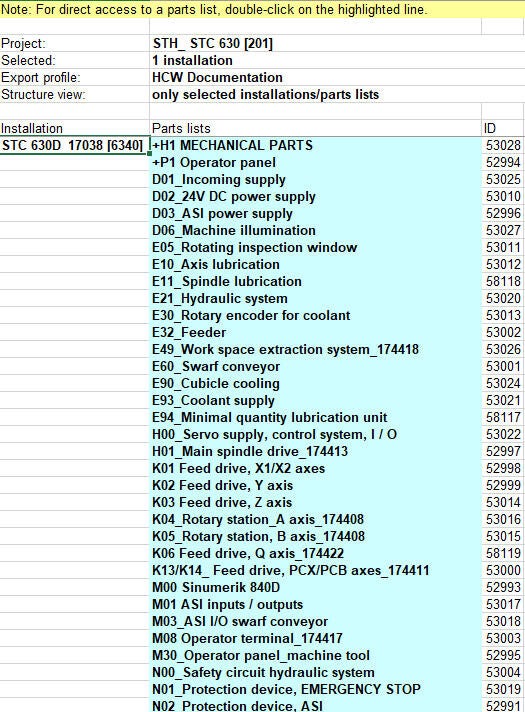Click the ID cell 58118
Viewport: 525px width, 712px height.
[503, 282]
